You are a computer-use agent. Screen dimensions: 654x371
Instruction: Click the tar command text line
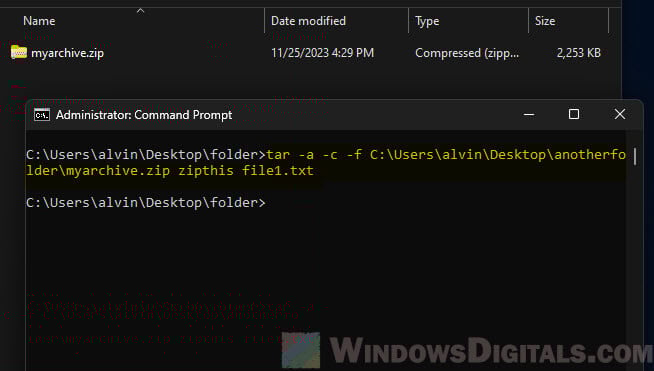pyautogui.click(x=326, y=163)
